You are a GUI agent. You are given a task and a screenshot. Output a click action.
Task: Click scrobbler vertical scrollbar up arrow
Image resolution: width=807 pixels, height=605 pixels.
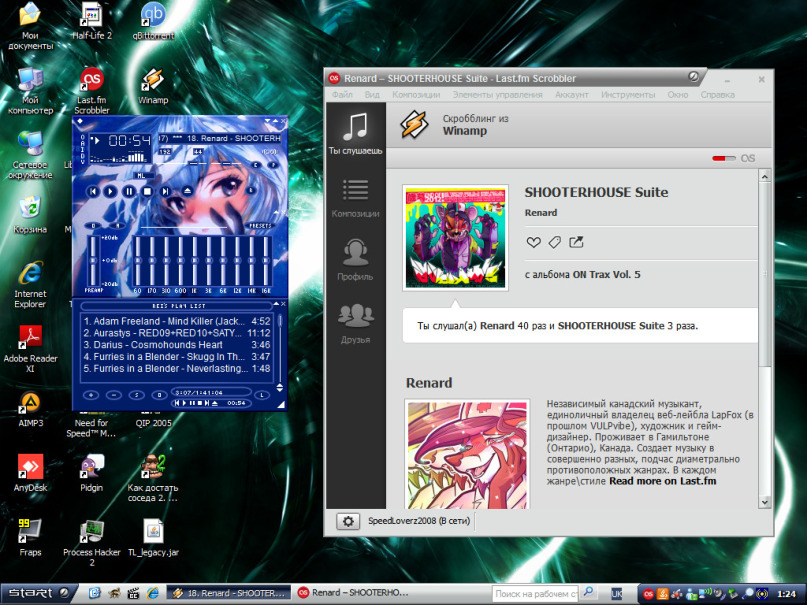coord(764,176)
